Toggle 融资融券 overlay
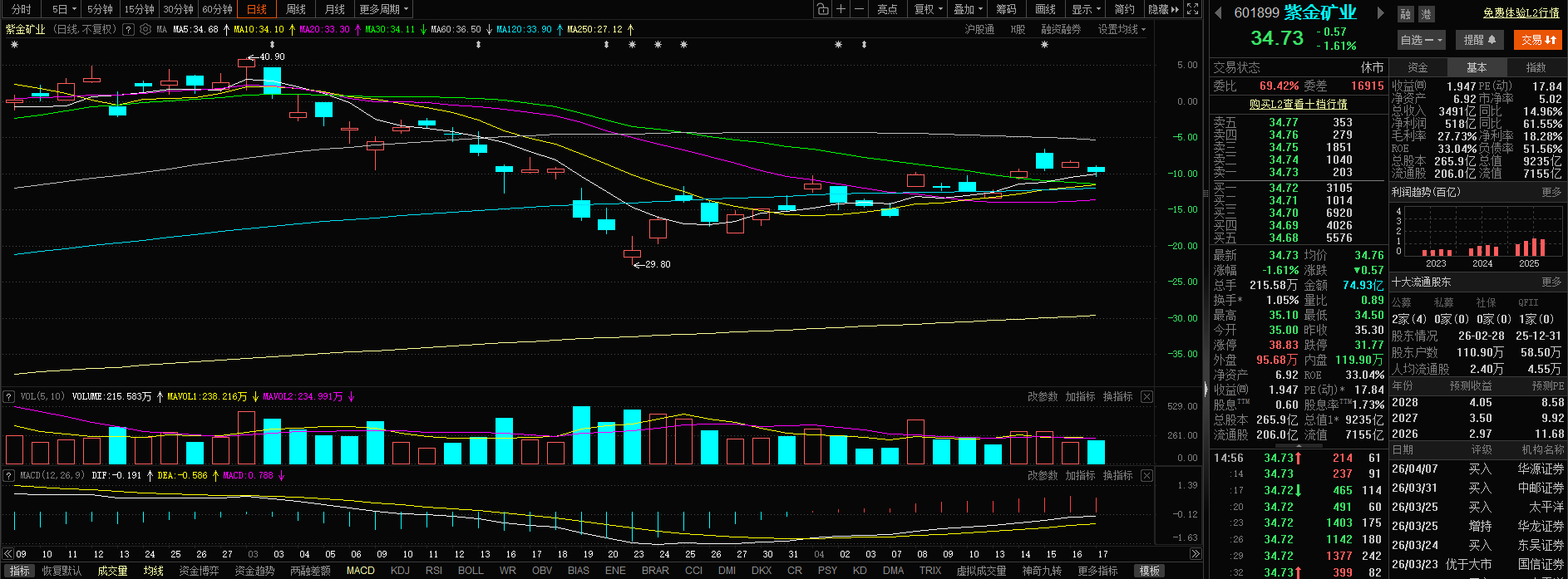 click(x=1061, y=29)
